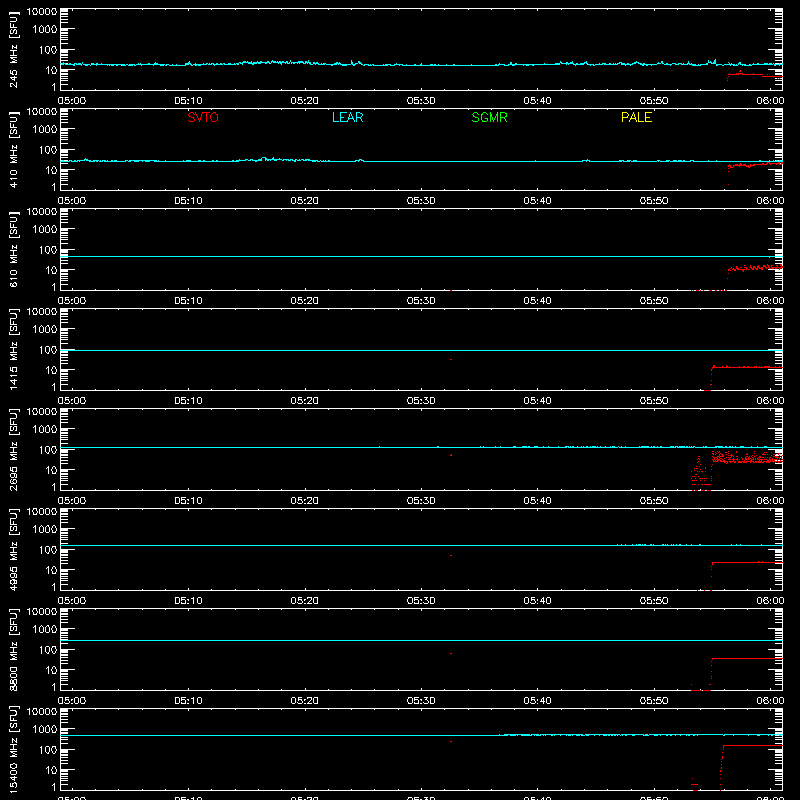Click 05:50 label under the 4995 MHz plot

(654, 601)
